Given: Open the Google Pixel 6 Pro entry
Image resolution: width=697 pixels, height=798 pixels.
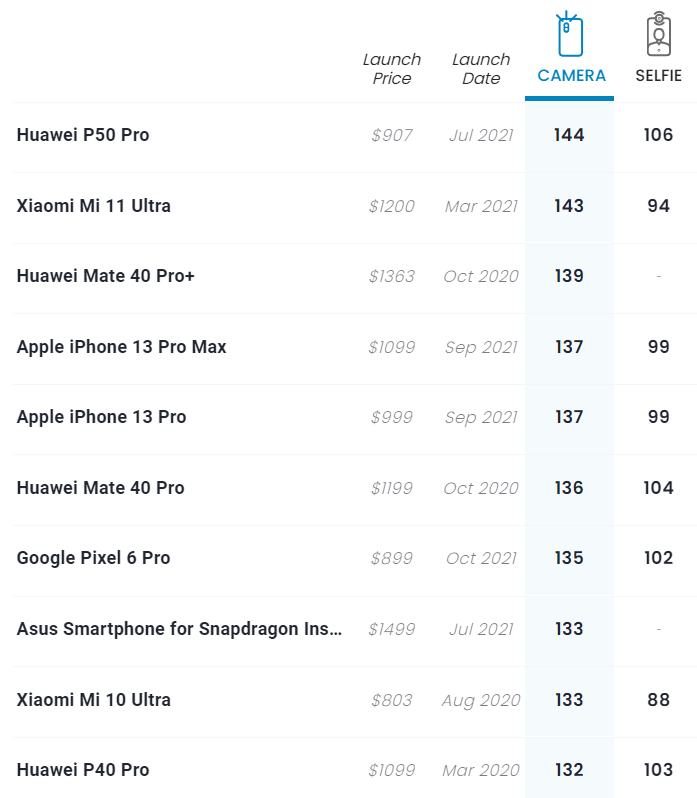Looking at the screenshot, I should click(x=93, y=558).
